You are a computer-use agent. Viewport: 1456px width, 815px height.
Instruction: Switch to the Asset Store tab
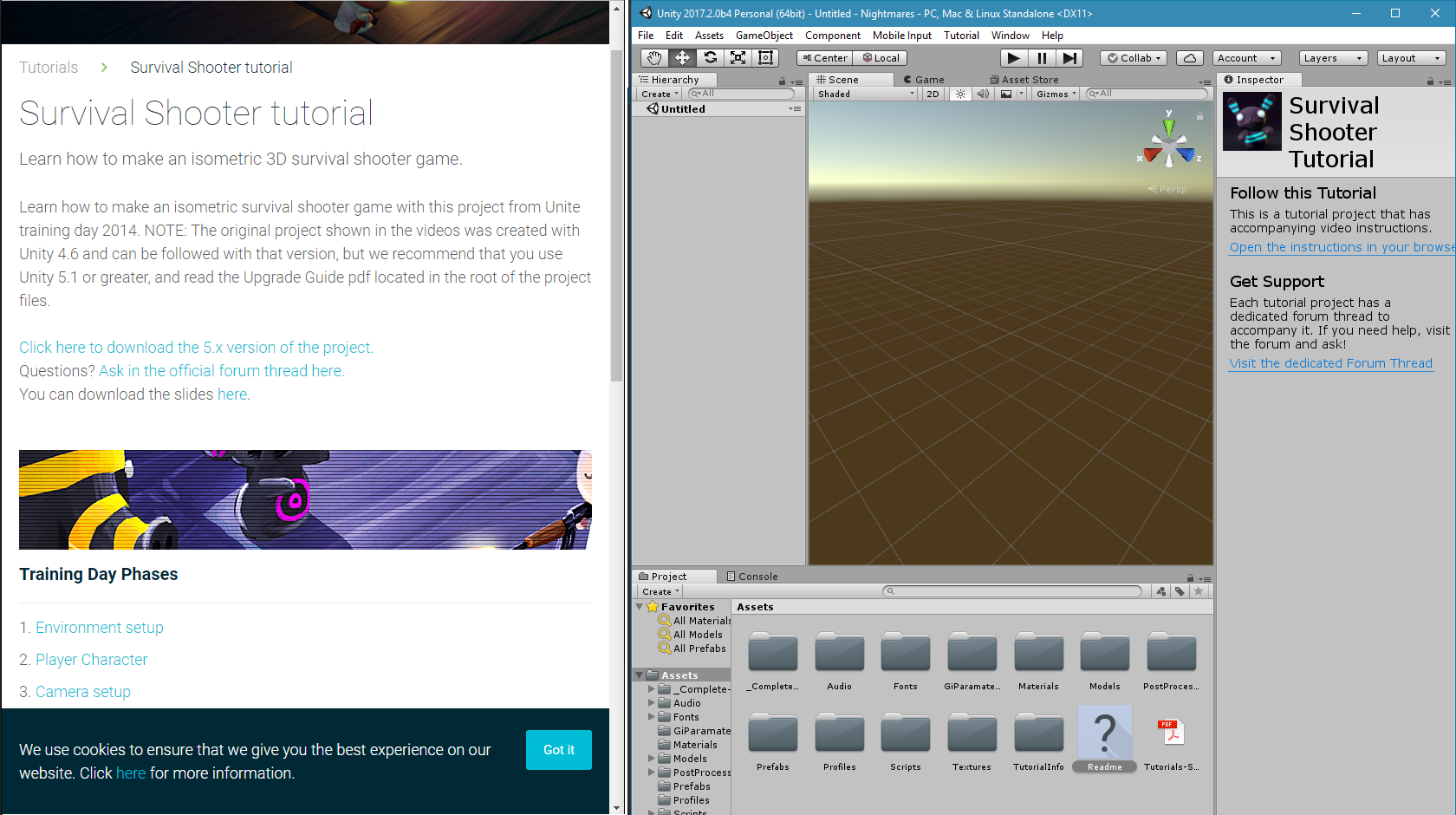pos(1024,80)
